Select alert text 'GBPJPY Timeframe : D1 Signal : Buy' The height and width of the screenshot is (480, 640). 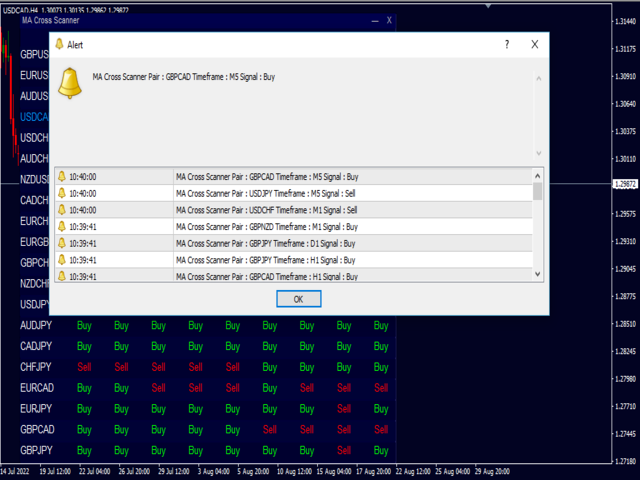(302, 244)
